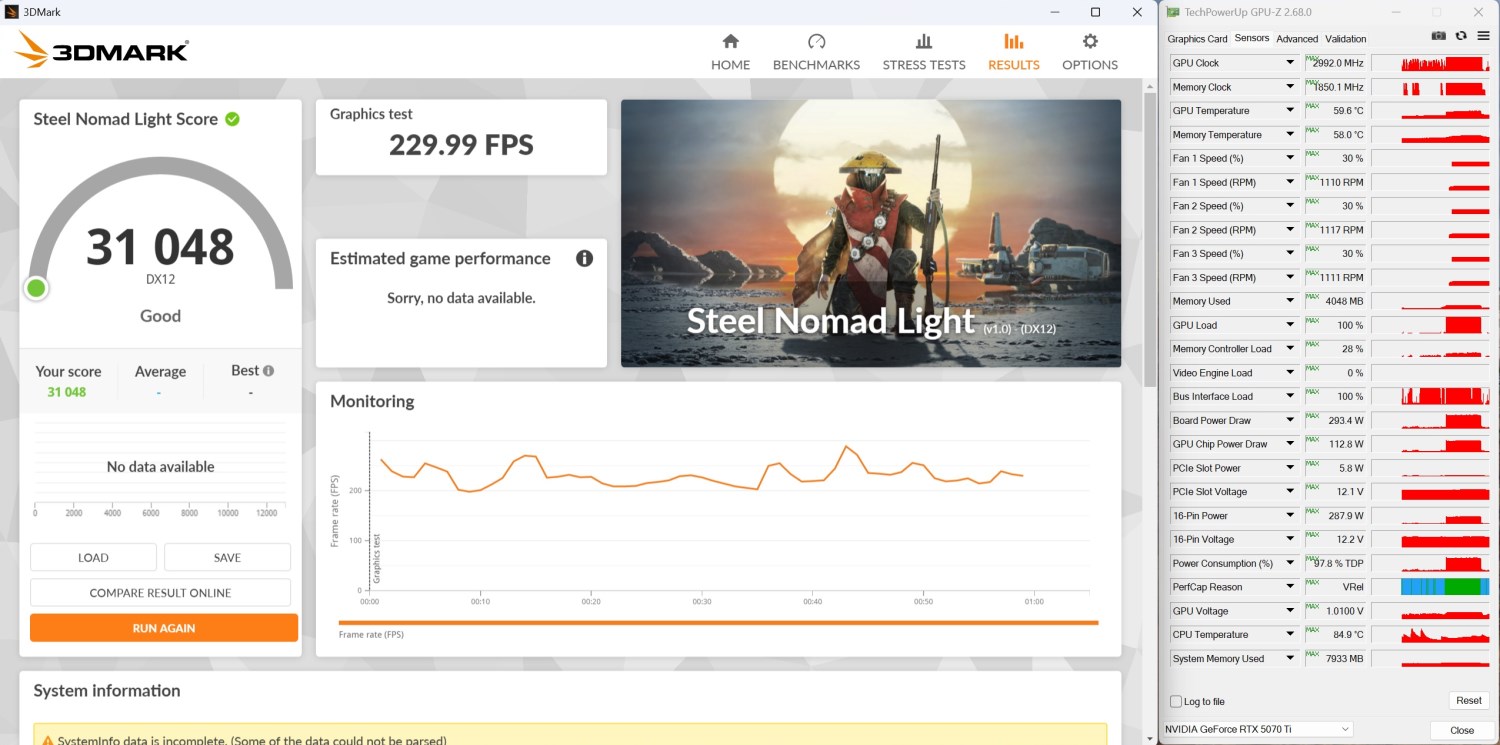Image resolution: width=1500 pixels, height=745 pixels.
Task: Click the Estimated game performance info icon
Action: pos(584,258)
